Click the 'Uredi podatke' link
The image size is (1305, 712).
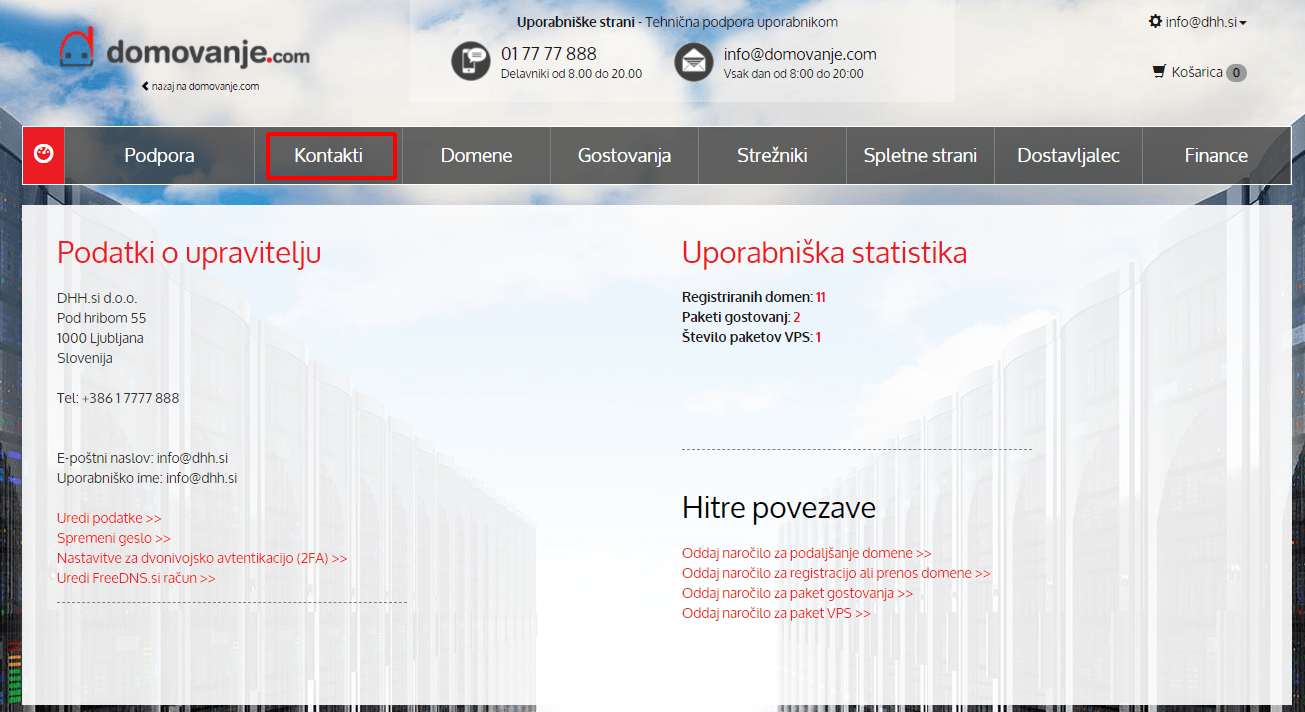[109, 518]
